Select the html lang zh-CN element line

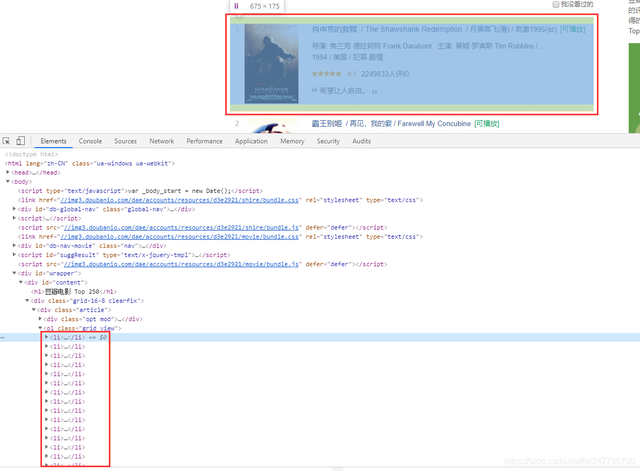pyautogui.click(x=90, y=163)
